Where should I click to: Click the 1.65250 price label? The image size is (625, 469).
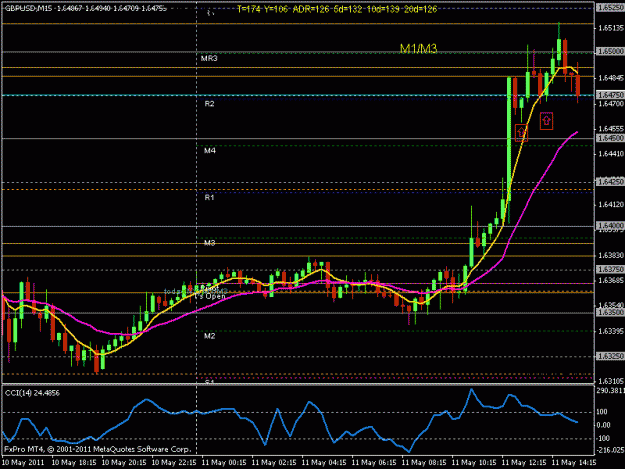click(x=610, y=8)
